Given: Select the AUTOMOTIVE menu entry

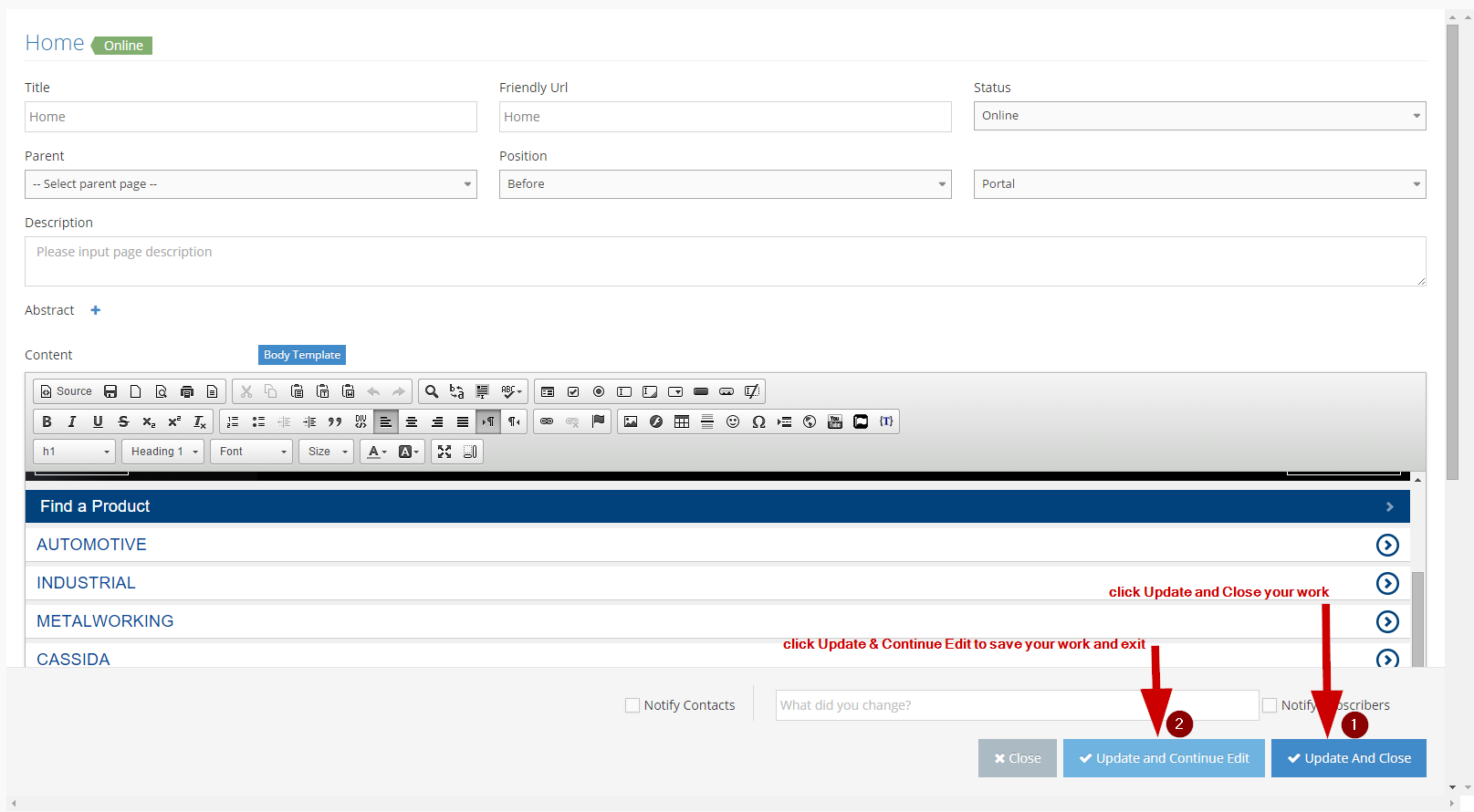Looking at the screenshot, I should [x=91, y=545].
